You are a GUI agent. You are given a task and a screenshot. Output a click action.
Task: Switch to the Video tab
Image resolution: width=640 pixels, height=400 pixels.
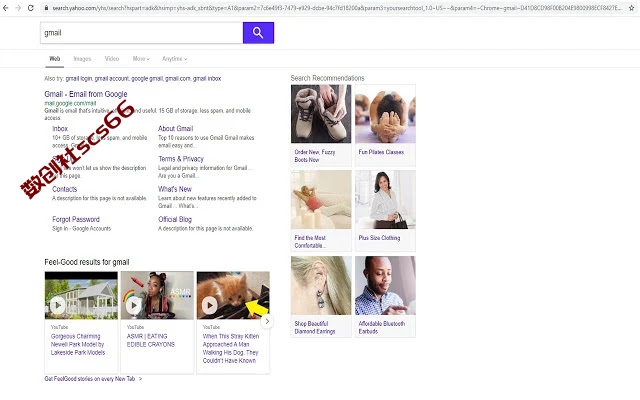(112, 59)
